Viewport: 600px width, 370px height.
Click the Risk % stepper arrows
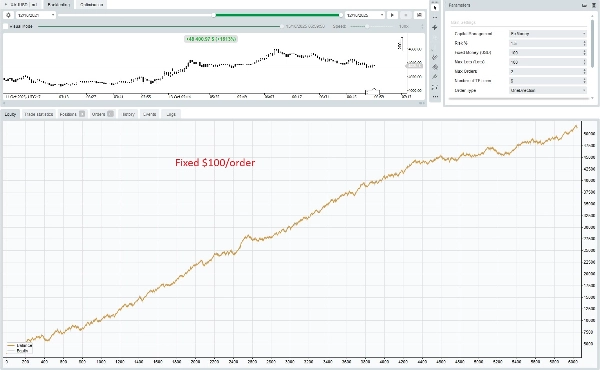[x=584, y=43]
